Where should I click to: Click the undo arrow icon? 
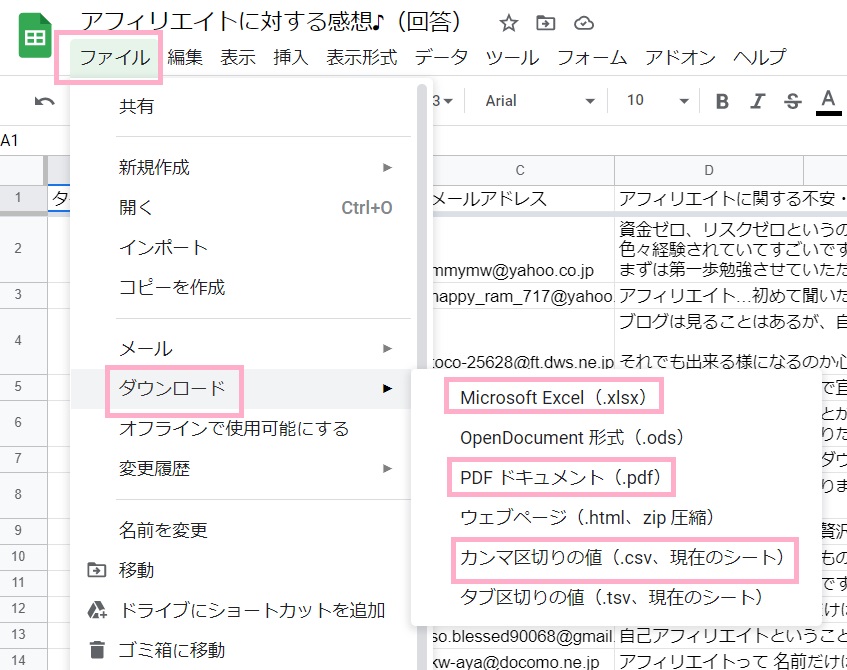[x=44, y=101]
